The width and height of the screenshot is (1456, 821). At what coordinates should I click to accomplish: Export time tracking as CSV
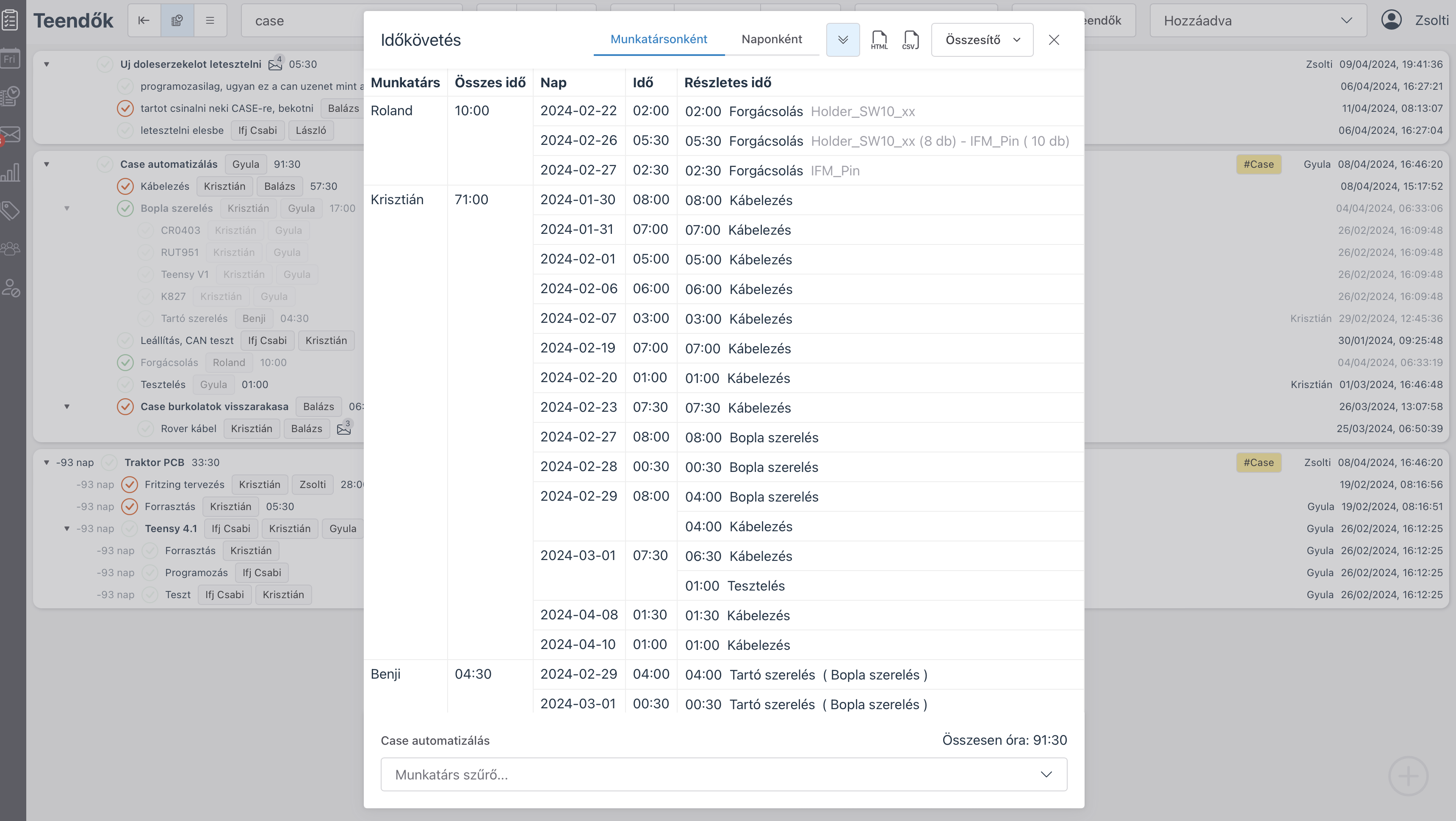click(x=910, y=39)
